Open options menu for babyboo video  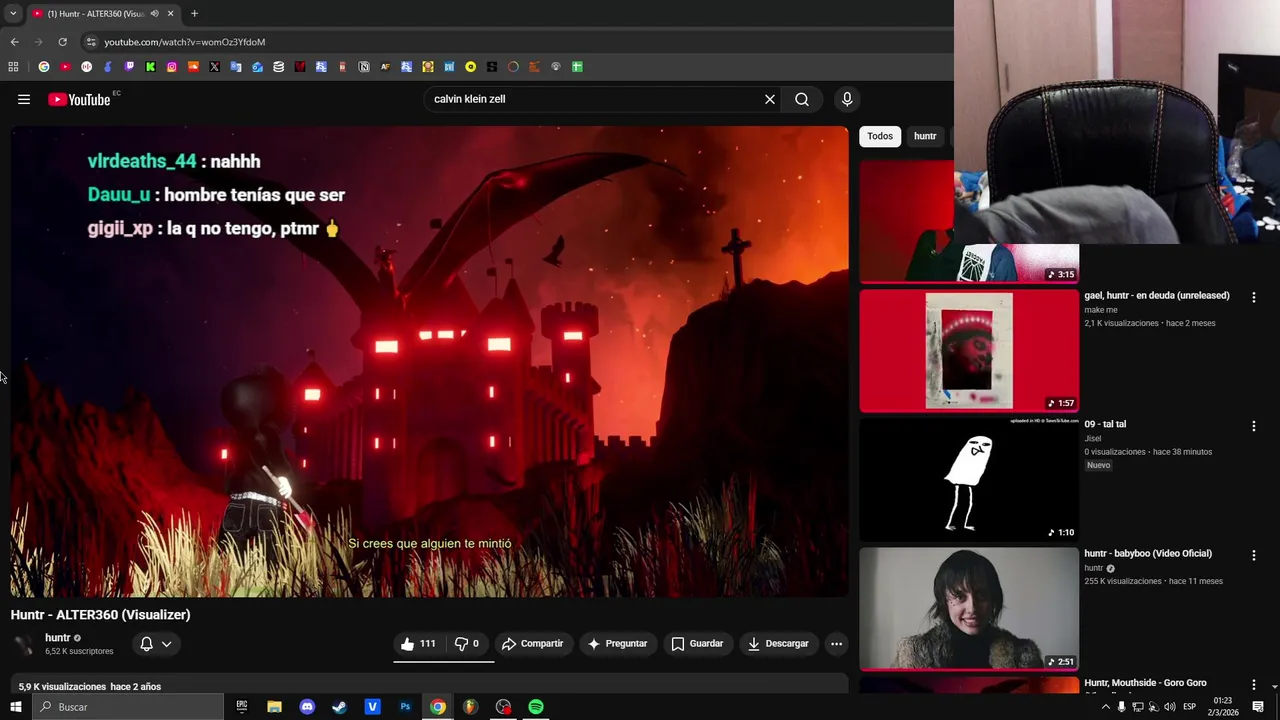[1253, 555]
